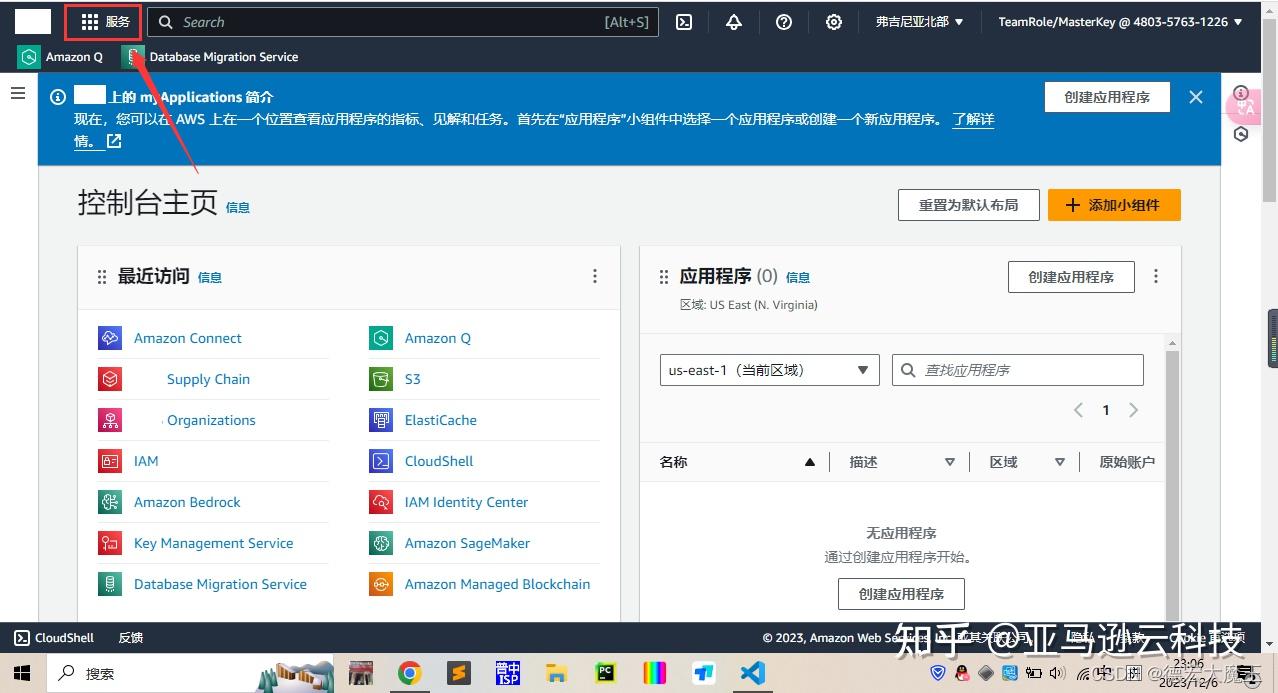Open CloudShell in the bottom footer

(x=54, y=638)
